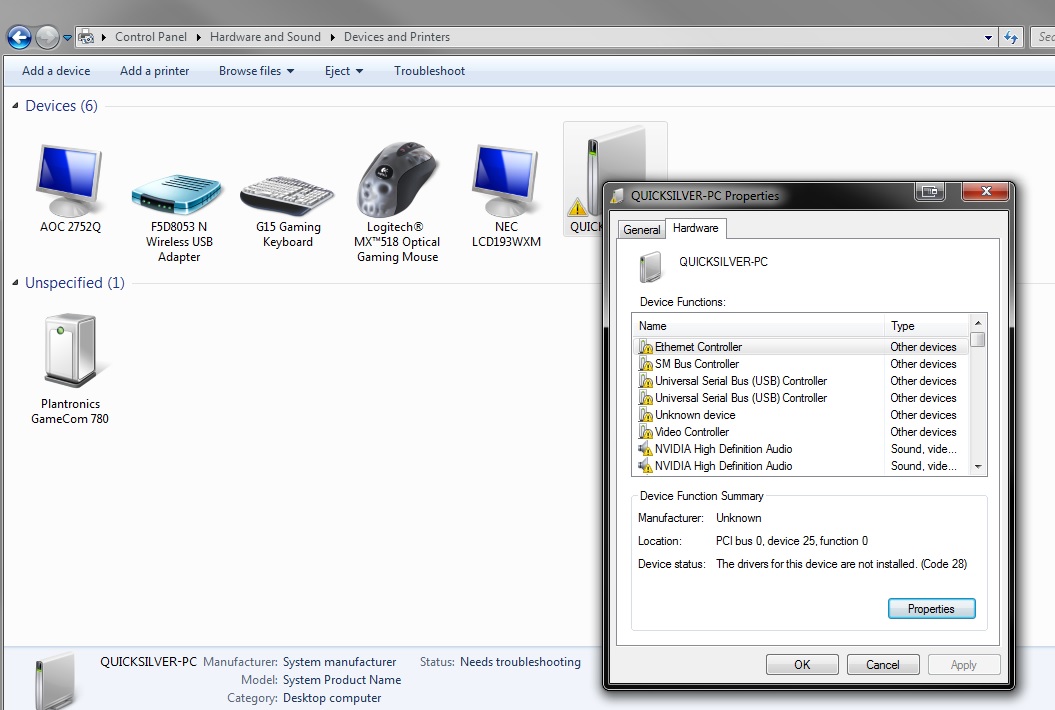Screen dimensions: 1055x710
Task: Click the Back navigation arrow
Action: pyautogui.click(x=20, y=37)
